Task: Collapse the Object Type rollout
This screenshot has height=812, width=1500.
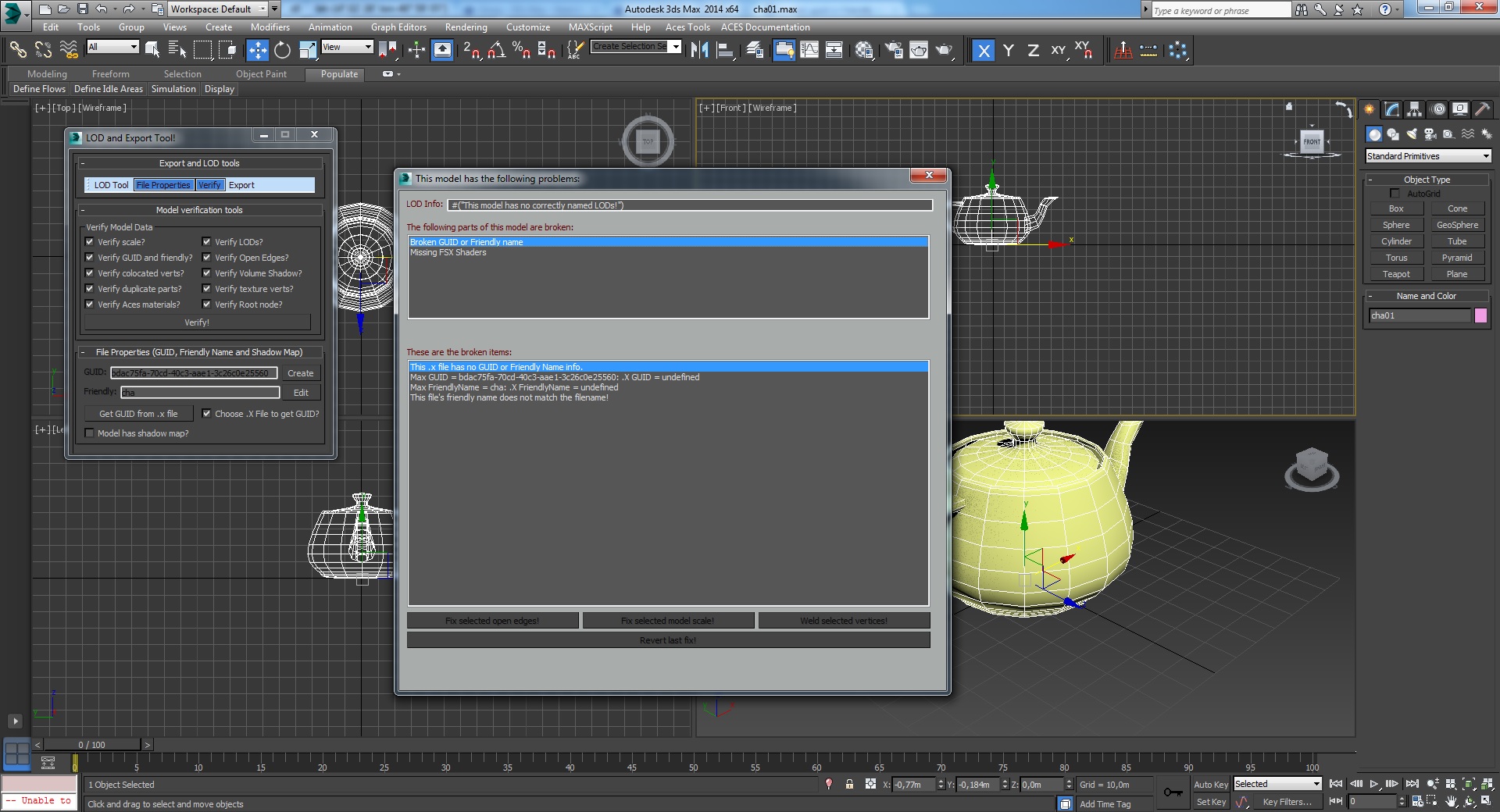Action: (x=1427, y=180)
